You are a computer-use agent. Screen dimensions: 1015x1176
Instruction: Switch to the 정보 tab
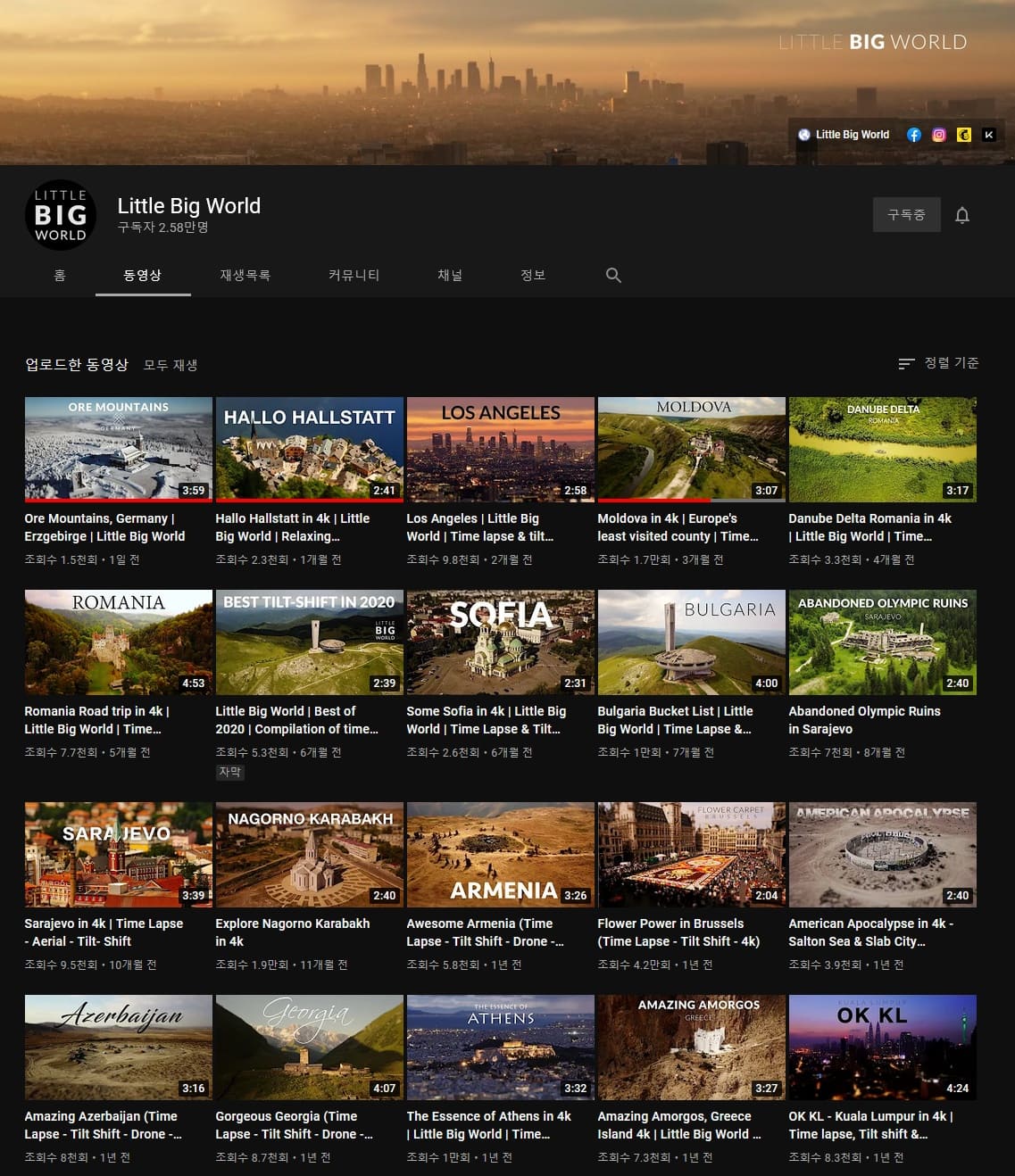point(533,275)
